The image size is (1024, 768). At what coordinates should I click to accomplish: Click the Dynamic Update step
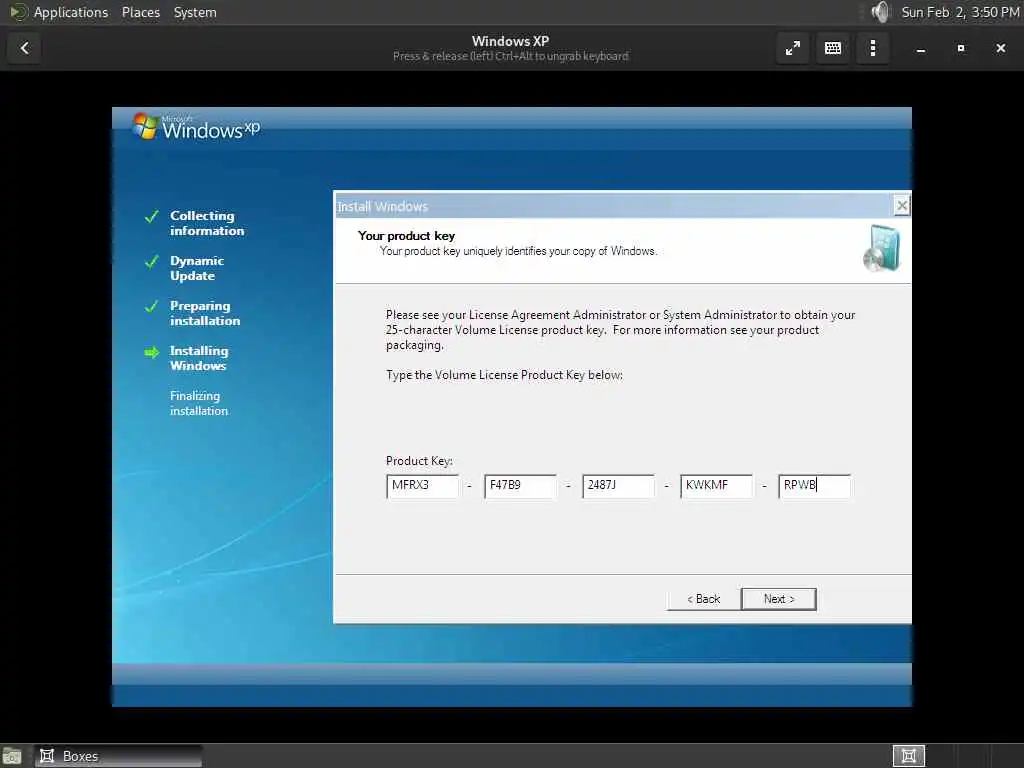(x=197, y=268)
